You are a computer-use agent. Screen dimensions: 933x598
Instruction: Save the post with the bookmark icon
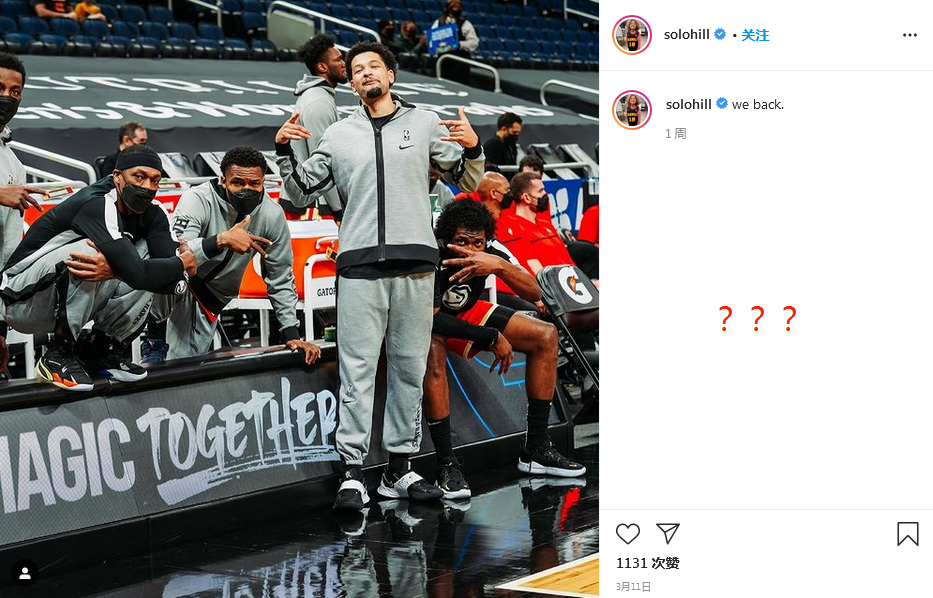tap(907, 534)
